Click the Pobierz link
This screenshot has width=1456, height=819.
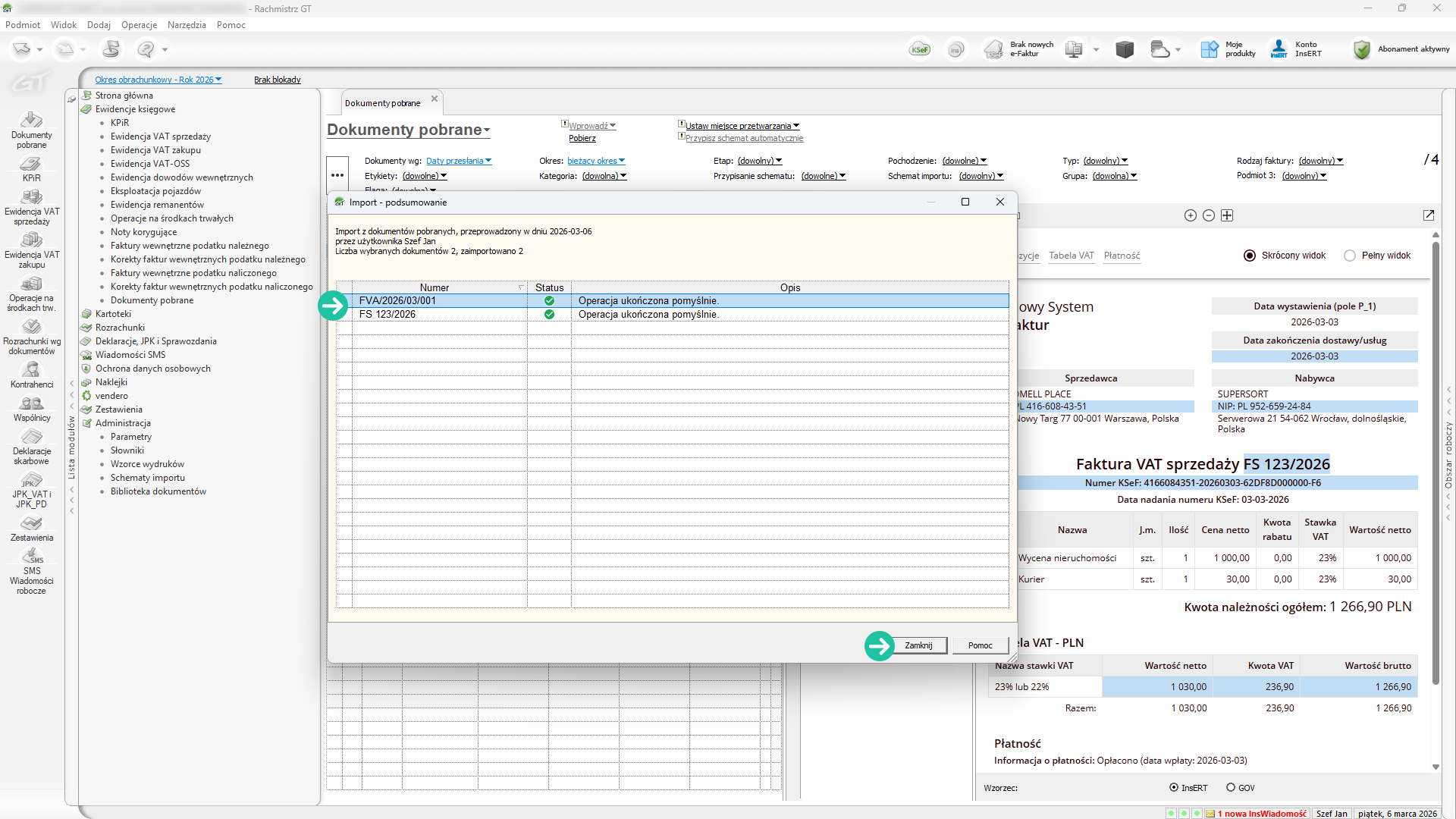coord(582,138)
